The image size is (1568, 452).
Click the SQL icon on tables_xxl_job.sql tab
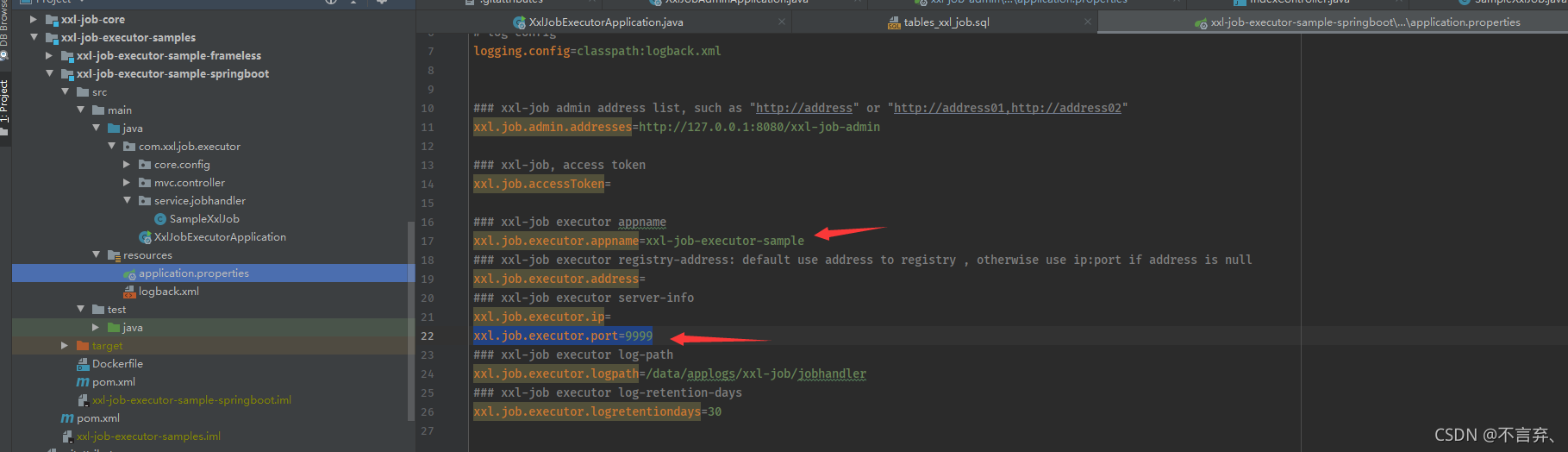[x=894, y=22]
